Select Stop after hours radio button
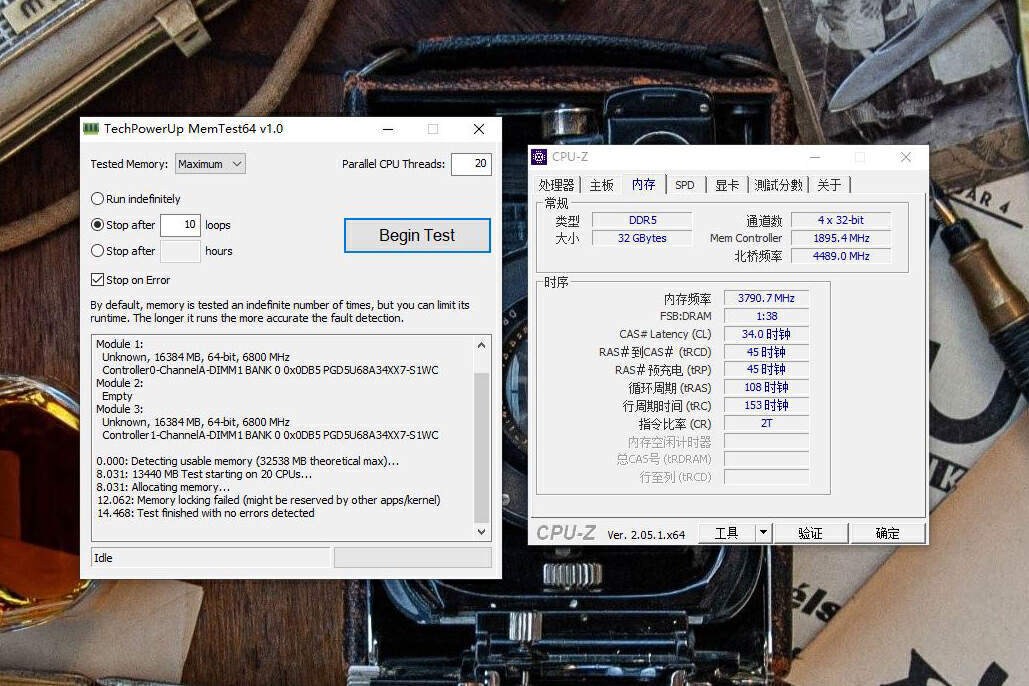Screen dimensions: 1029x686 (x=97, y=251)
